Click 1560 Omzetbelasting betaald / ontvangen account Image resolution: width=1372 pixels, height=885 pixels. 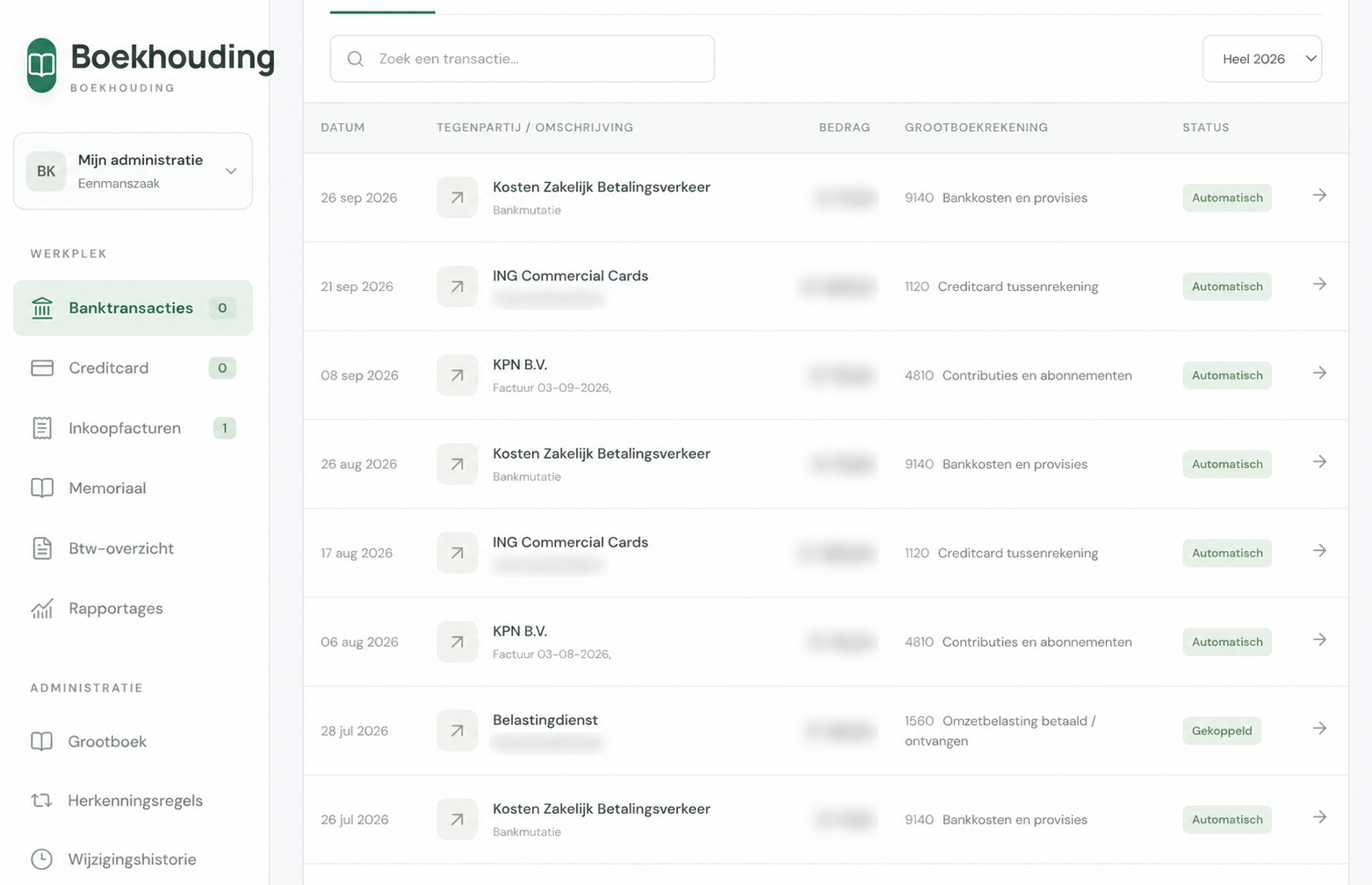pyautogui.click(x=1000, y=731)
